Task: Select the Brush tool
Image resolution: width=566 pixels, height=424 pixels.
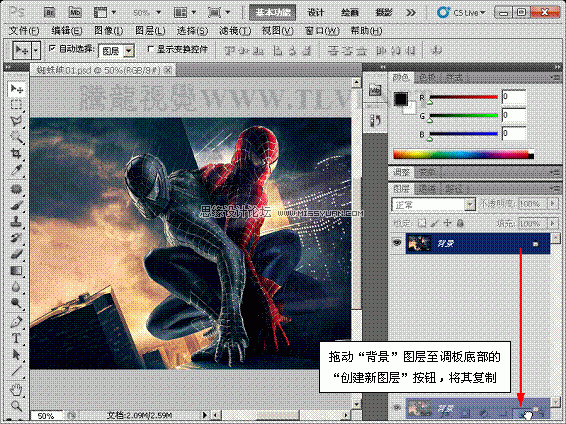Action: (16, 206)
